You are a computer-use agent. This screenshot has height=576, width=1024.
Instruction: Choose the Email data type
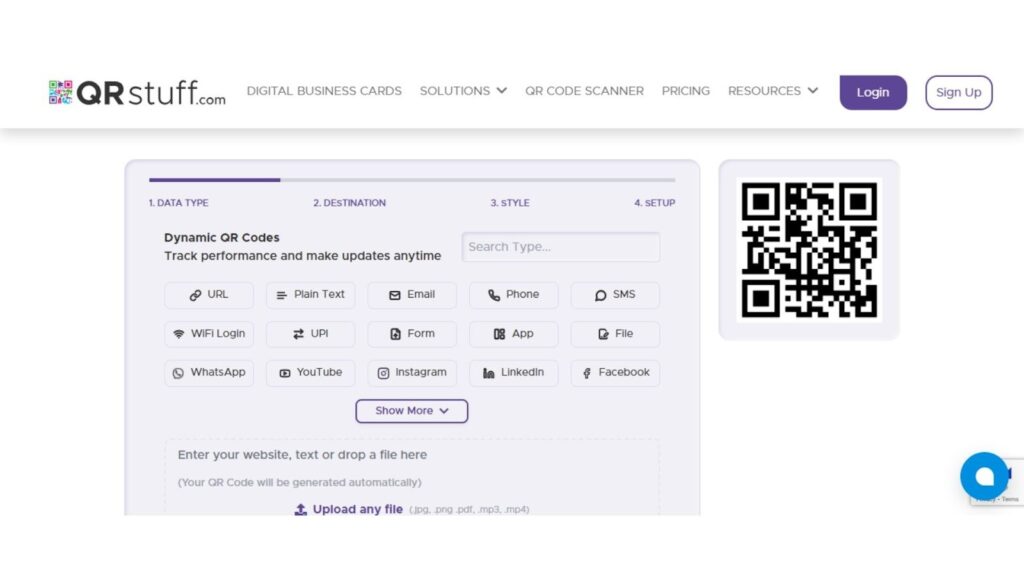click(x=411, y=295)
